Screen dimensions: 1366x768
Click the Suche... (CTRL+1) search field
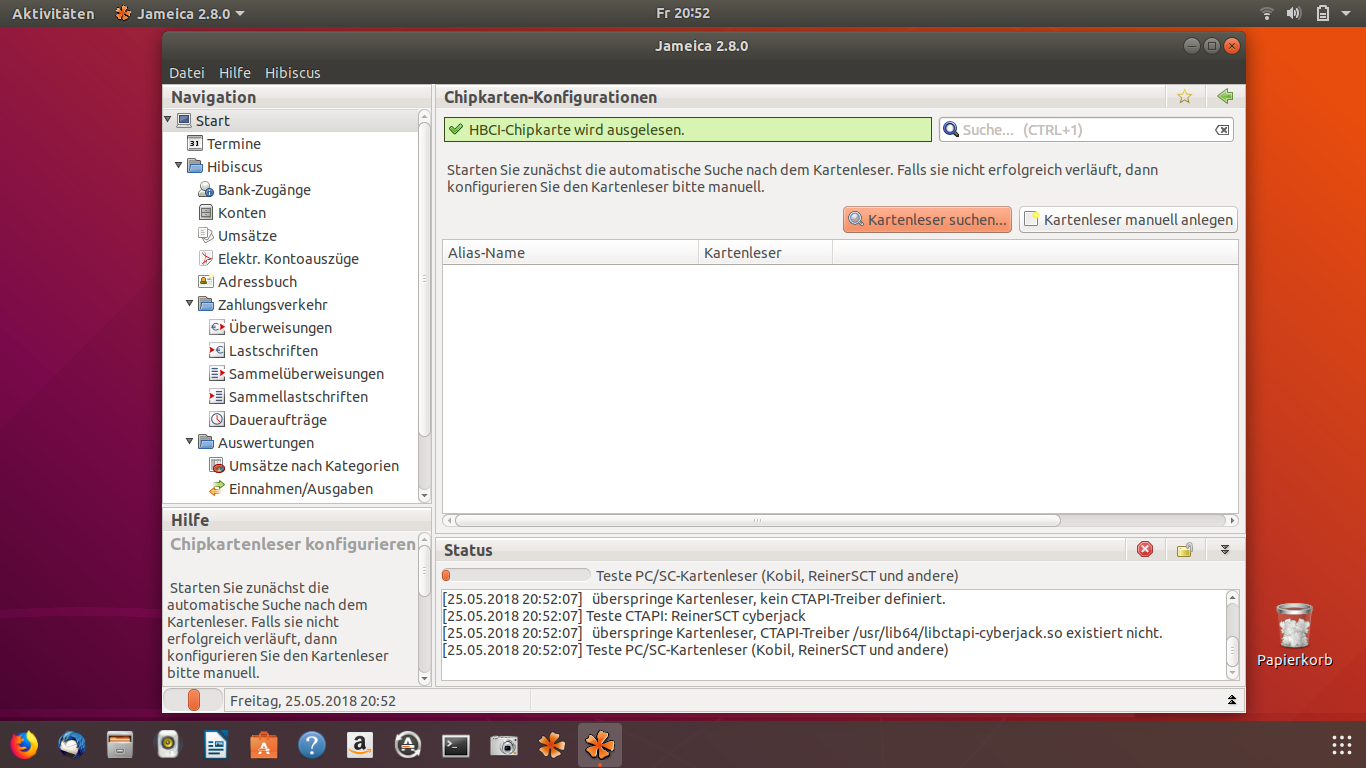tap(1086, 130)
